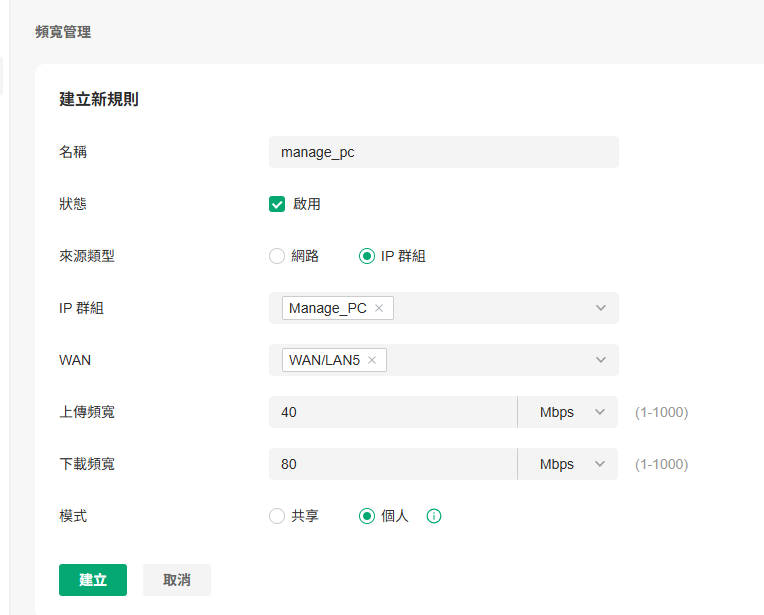Expand the IP 群組 dropdown chevron
Screen dimensions: 764x615
coord(601,308)
